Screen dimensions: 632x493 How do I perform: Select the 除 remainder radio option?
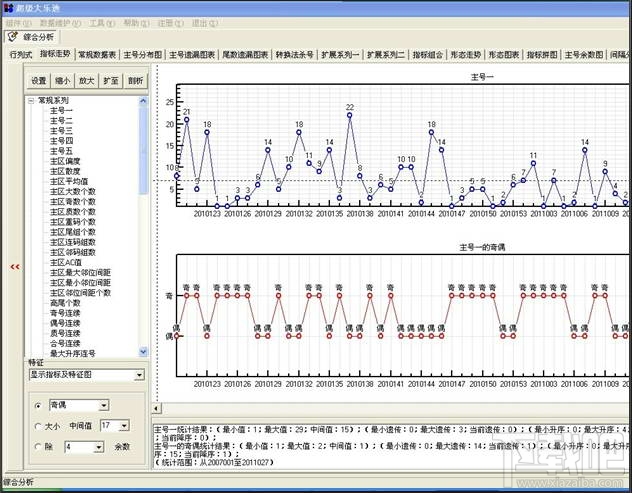(38, 447)
